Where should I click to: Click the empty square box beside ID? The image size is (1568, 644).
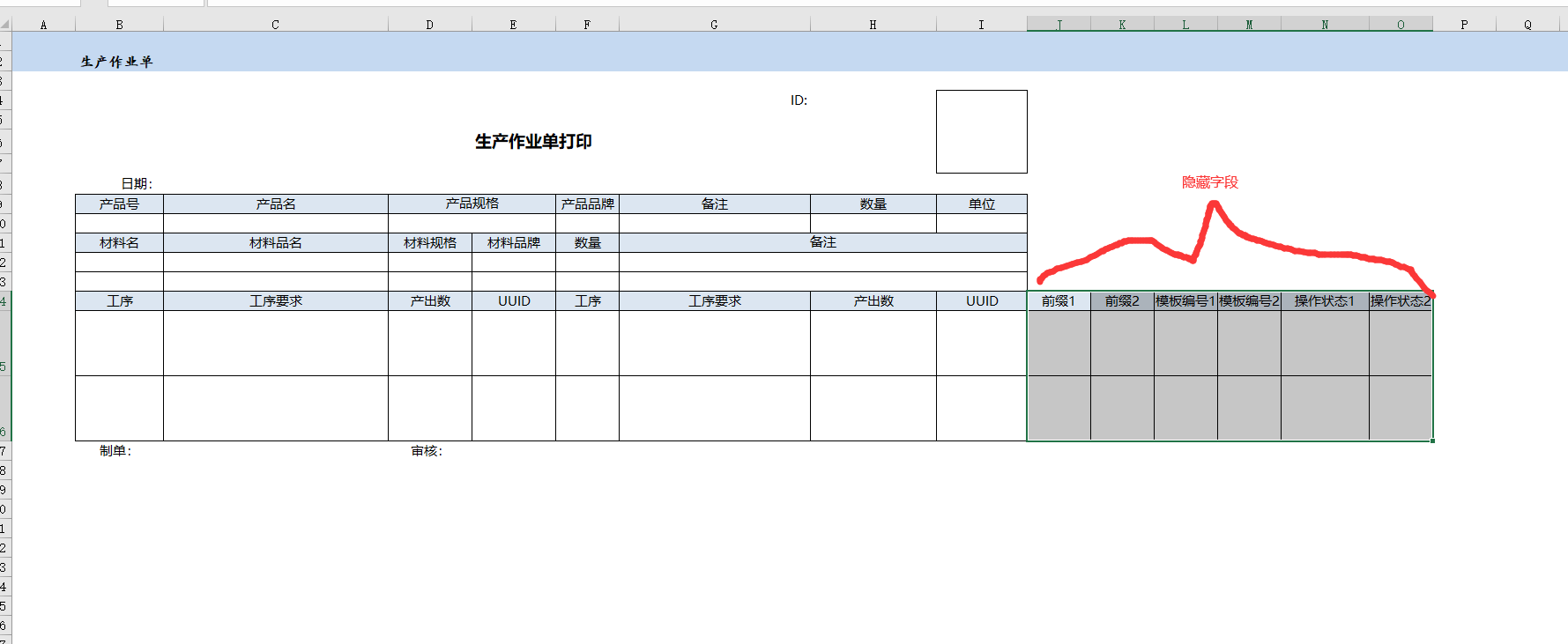(x=981, y=131)
